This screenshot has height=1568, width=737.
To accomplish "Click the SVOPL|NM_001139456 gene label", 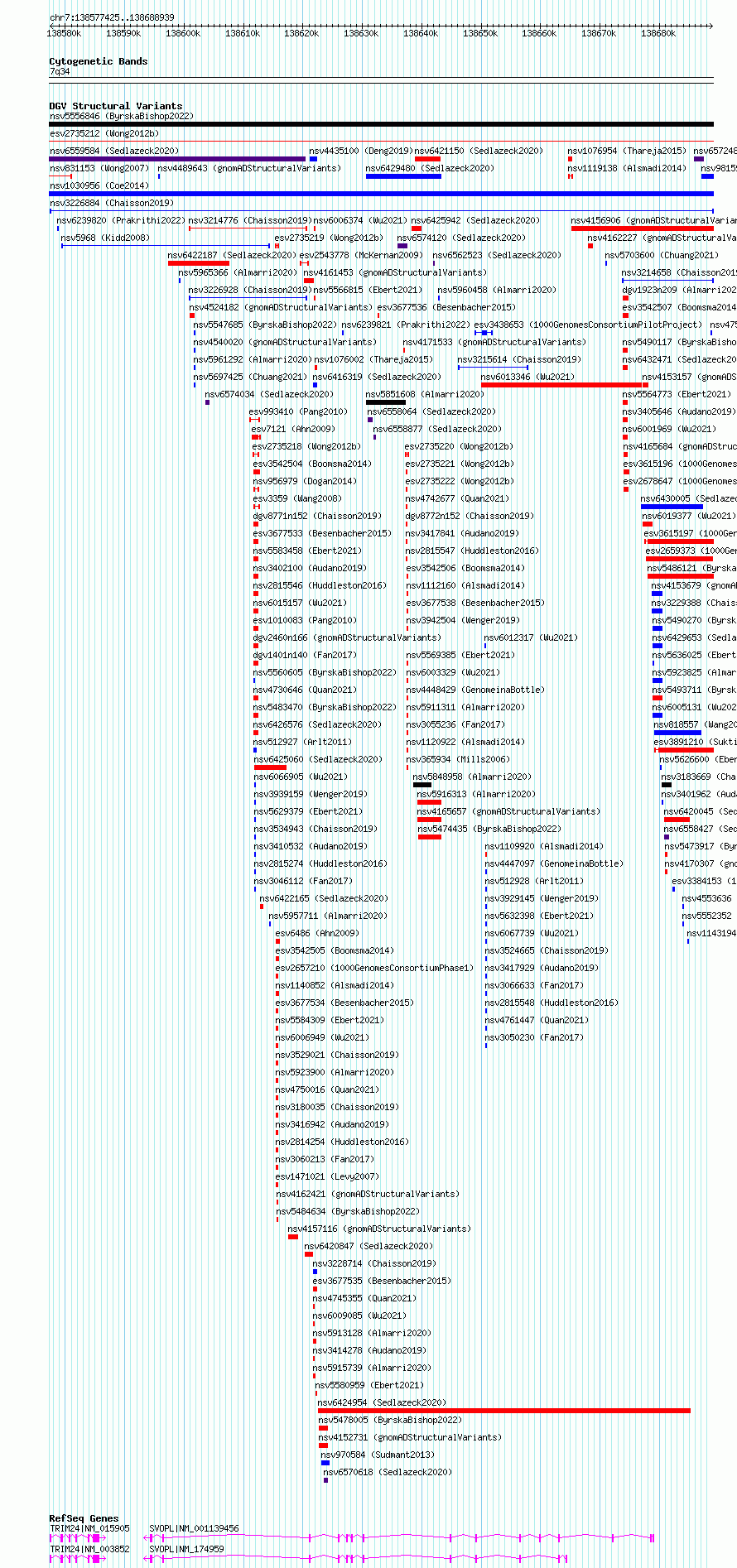I will tap(194, 1528).
